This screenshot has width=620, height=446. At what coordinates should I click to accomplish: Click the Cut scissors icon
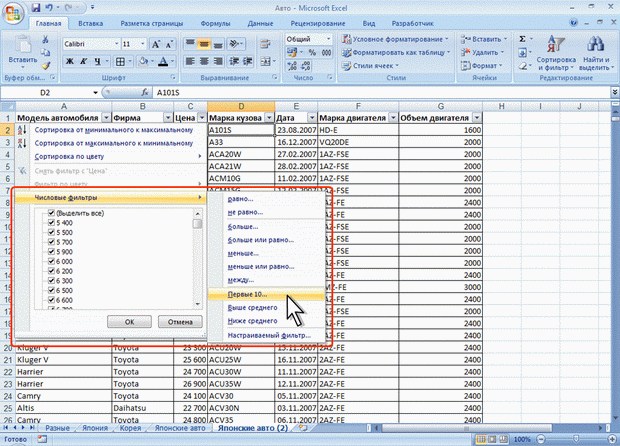(x=45, y=40)
